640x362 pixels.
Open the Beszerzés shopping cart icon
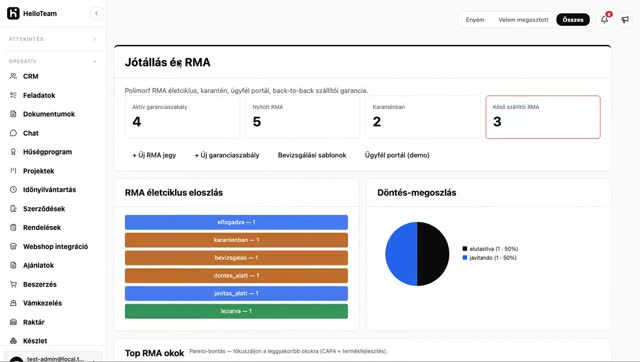pos(13,284)
